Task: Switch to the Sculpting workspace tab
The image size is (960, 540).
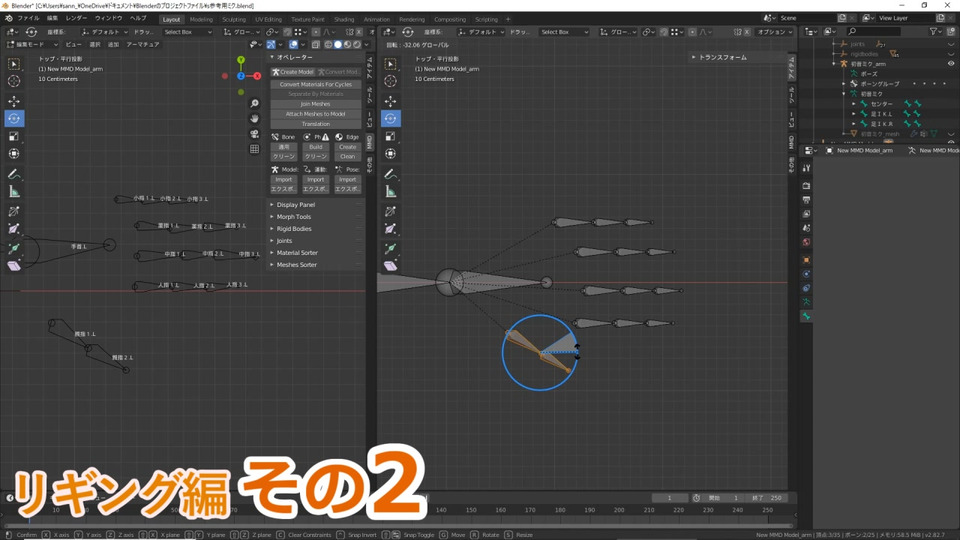Action: click(x=234, y=20)
